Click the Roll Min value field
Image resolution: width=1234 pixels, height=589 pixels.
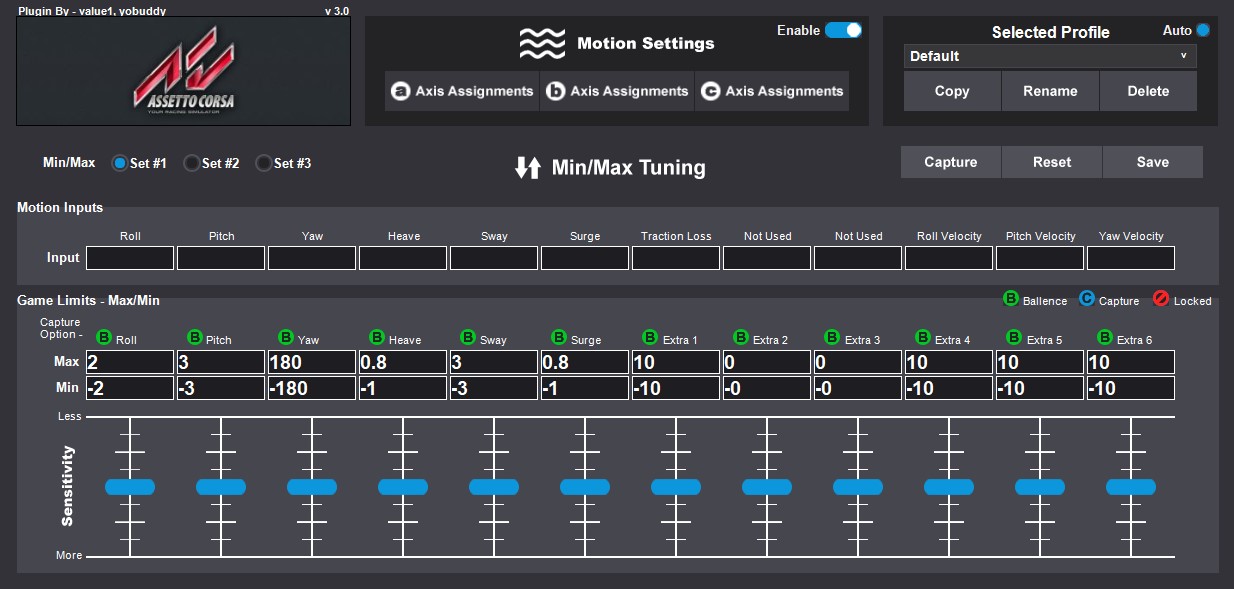click(x=130, y=388)
